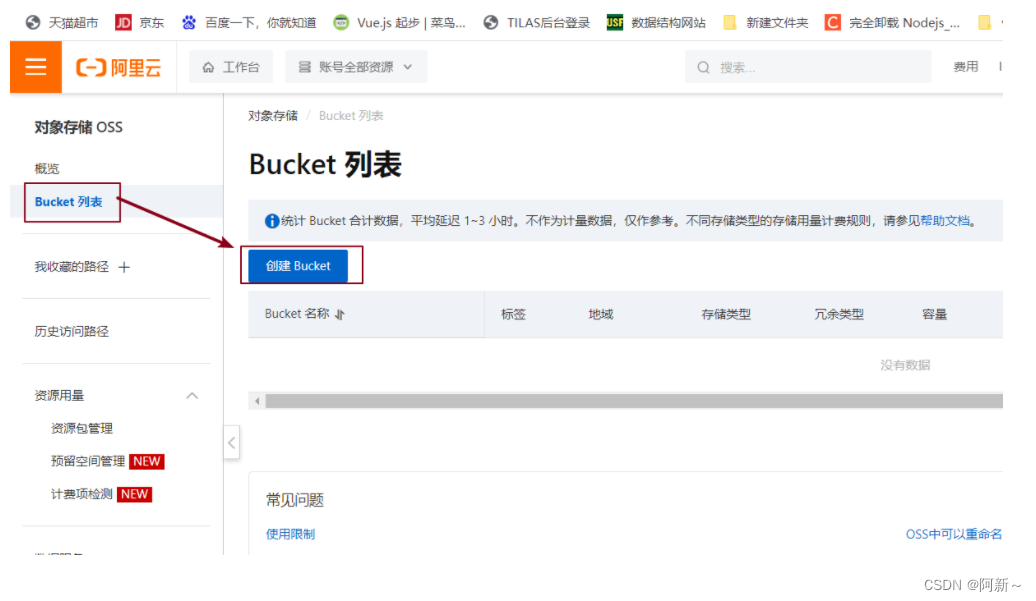Image resolution: width=1036 pixels, height=601 pixels.
Task: Click the 存储类型 column header
Action: click(726, 314)
